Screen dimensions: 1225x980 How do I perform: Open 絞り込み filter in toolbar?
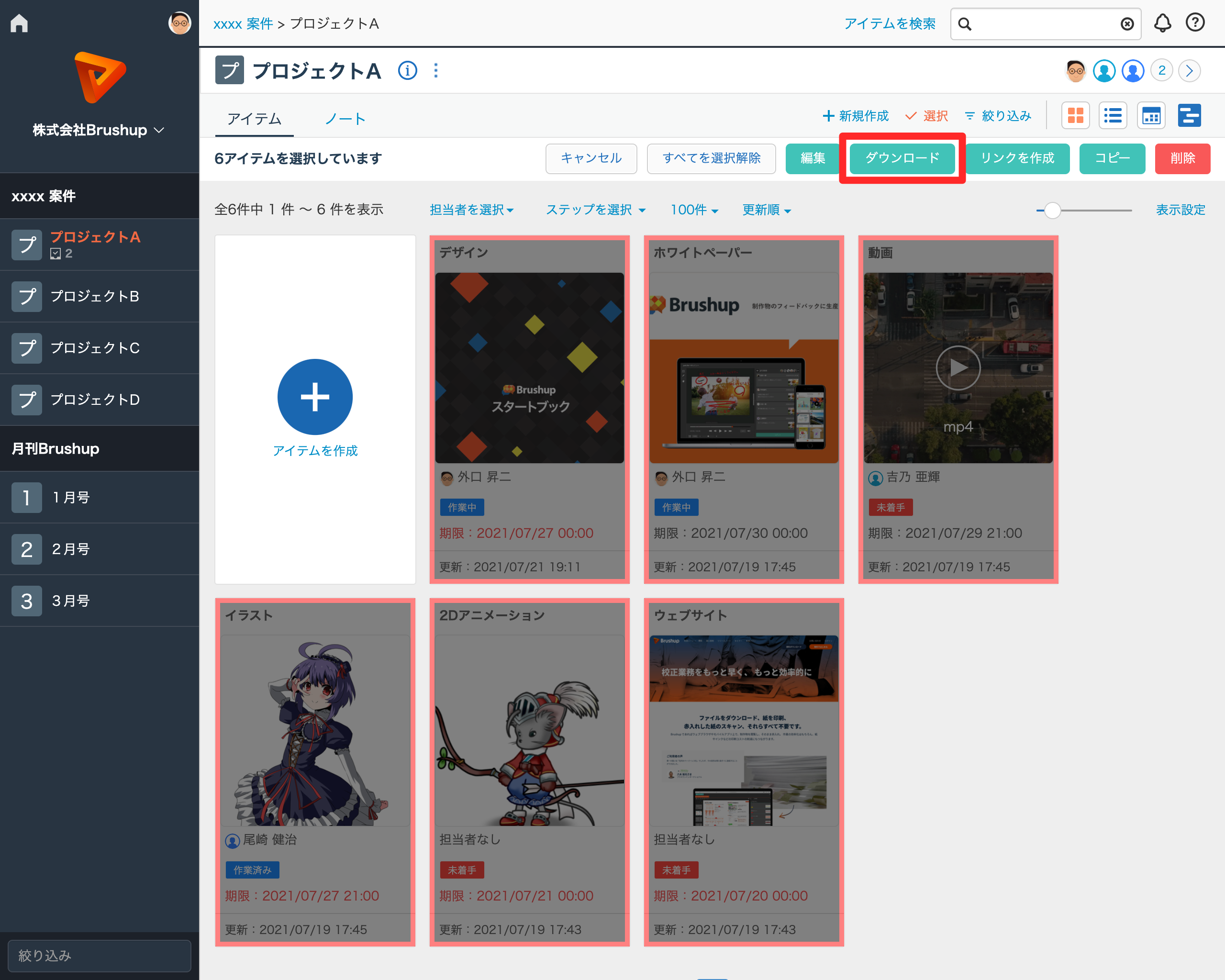click(x=998, y=116)
